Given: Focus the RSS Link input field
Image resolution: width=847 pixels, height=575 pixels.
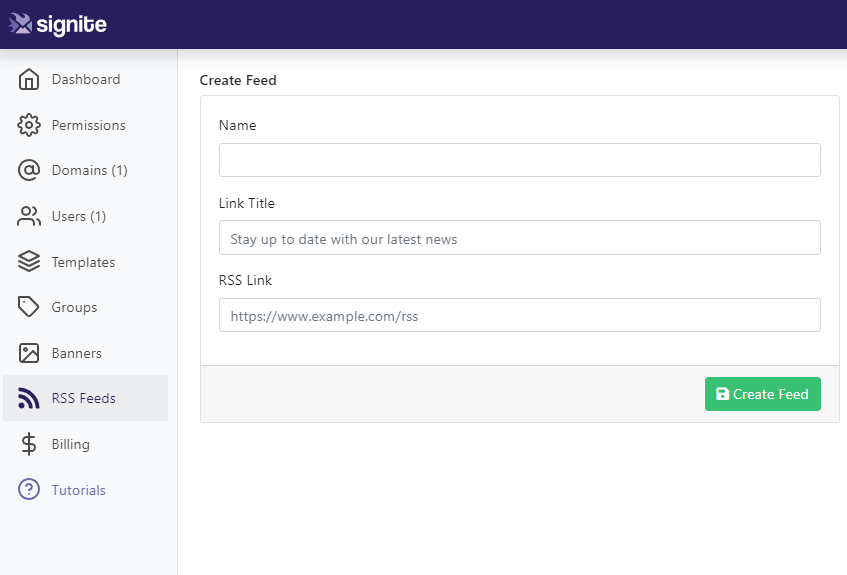Looking at the screenshot, I should (x=520, y=315).
